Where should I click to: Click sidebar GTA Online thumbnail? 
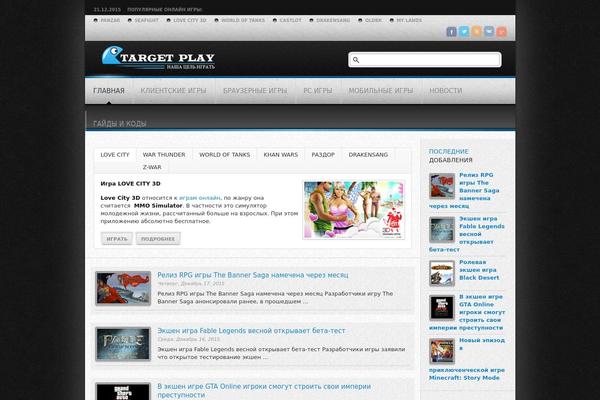[x=442, y=308]
